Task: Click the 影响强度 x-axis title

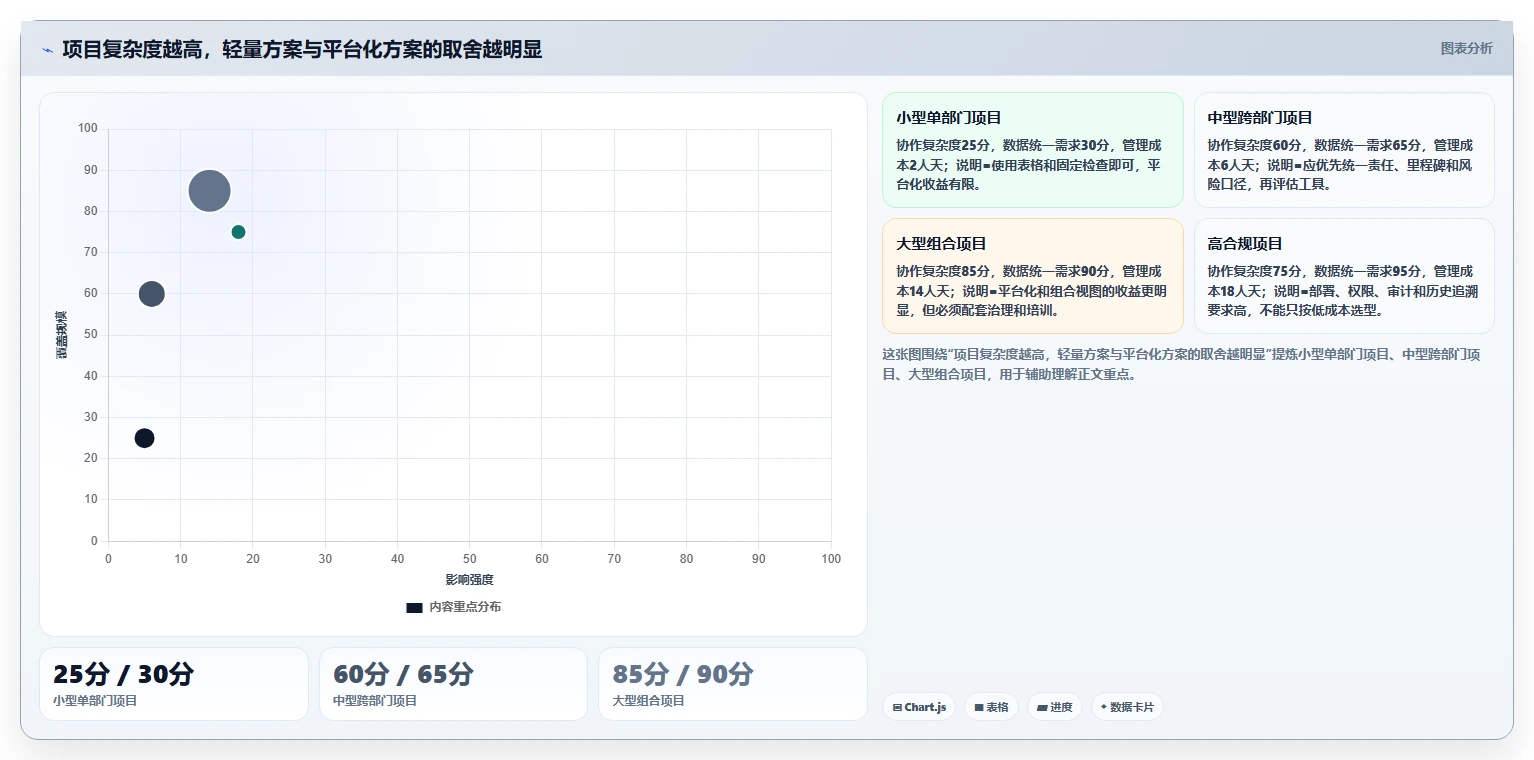Action: click(x=470, y=579)
